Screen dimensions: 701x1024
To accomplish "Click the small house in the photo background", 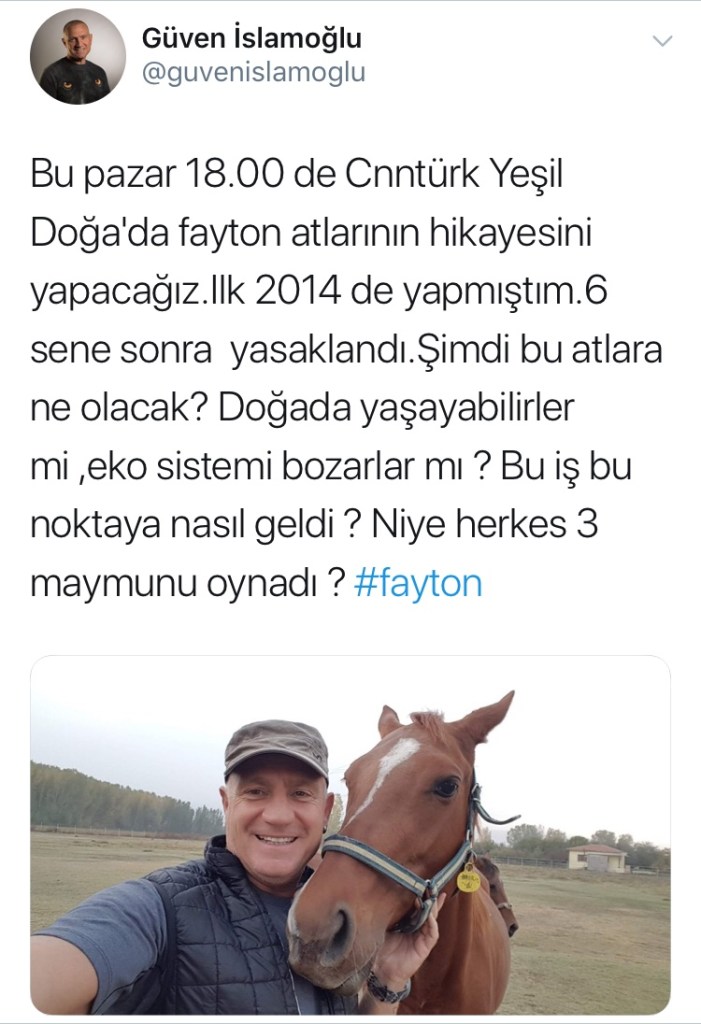I will pos(598,857).
